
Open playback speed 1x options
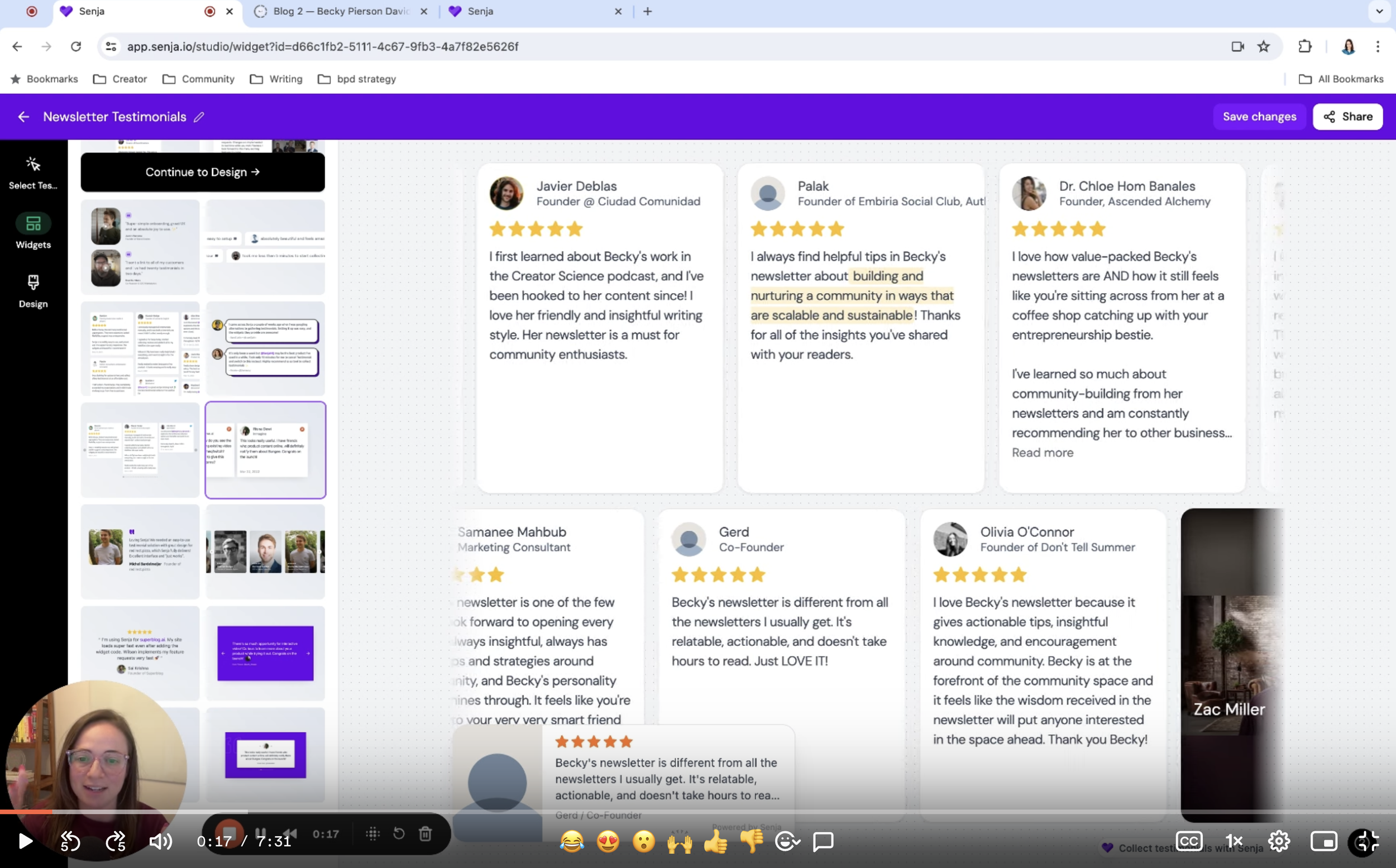point(1234,842)
